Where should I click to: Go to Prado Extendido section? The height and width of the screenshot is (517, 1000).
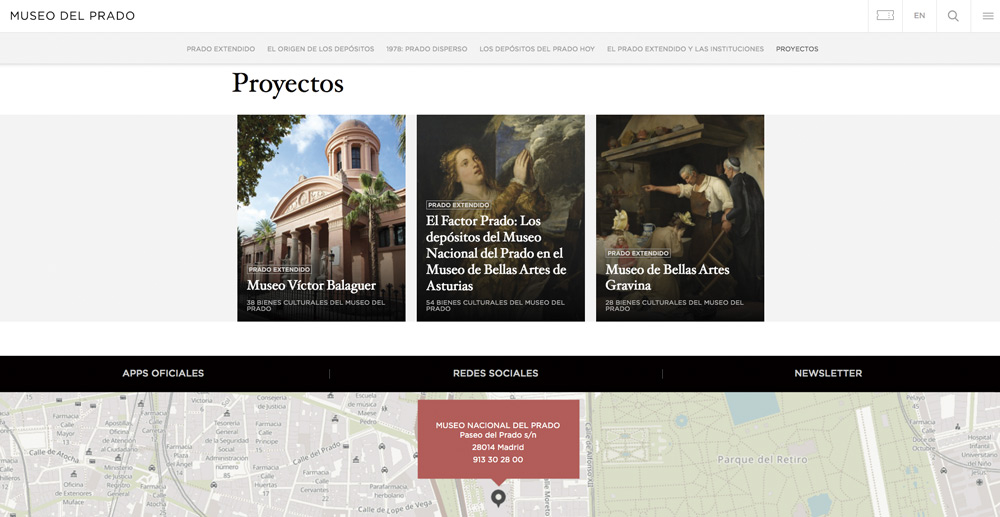click(x=220, y=49)
